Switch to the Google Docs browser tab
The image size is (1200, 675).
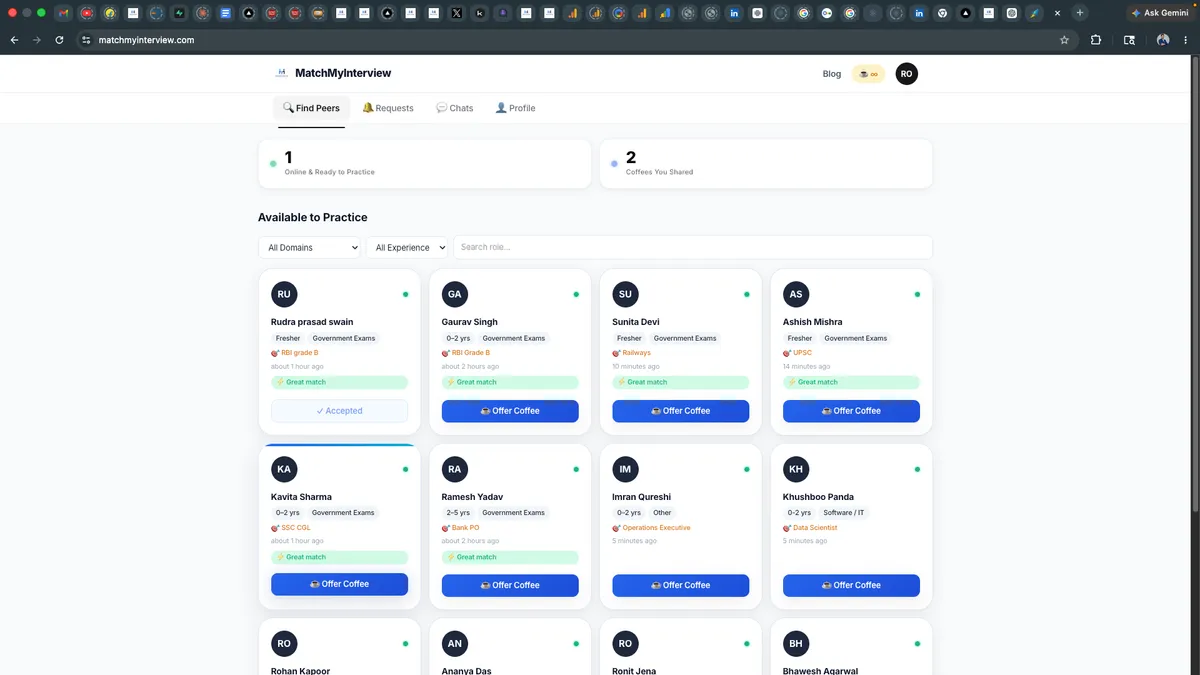pyautogui.click(x=225, y=13)
